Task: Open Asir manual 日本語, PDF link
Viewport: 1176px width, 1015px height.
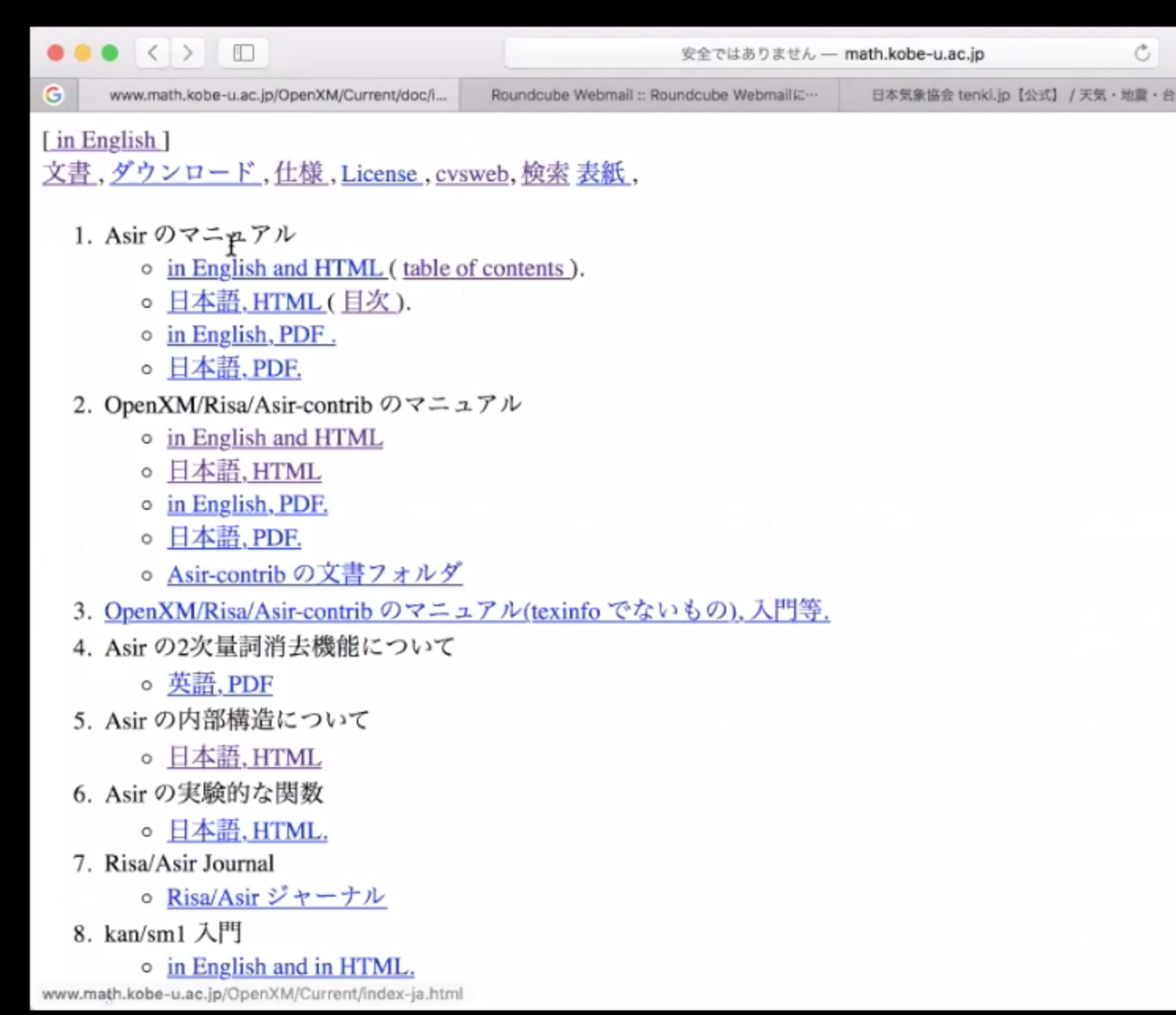Action: (x=234, y=368)
